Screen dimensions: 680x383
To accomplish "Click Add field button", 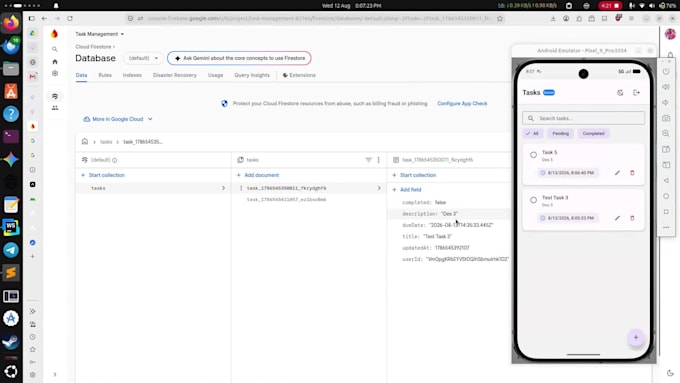I will (407, 190).
